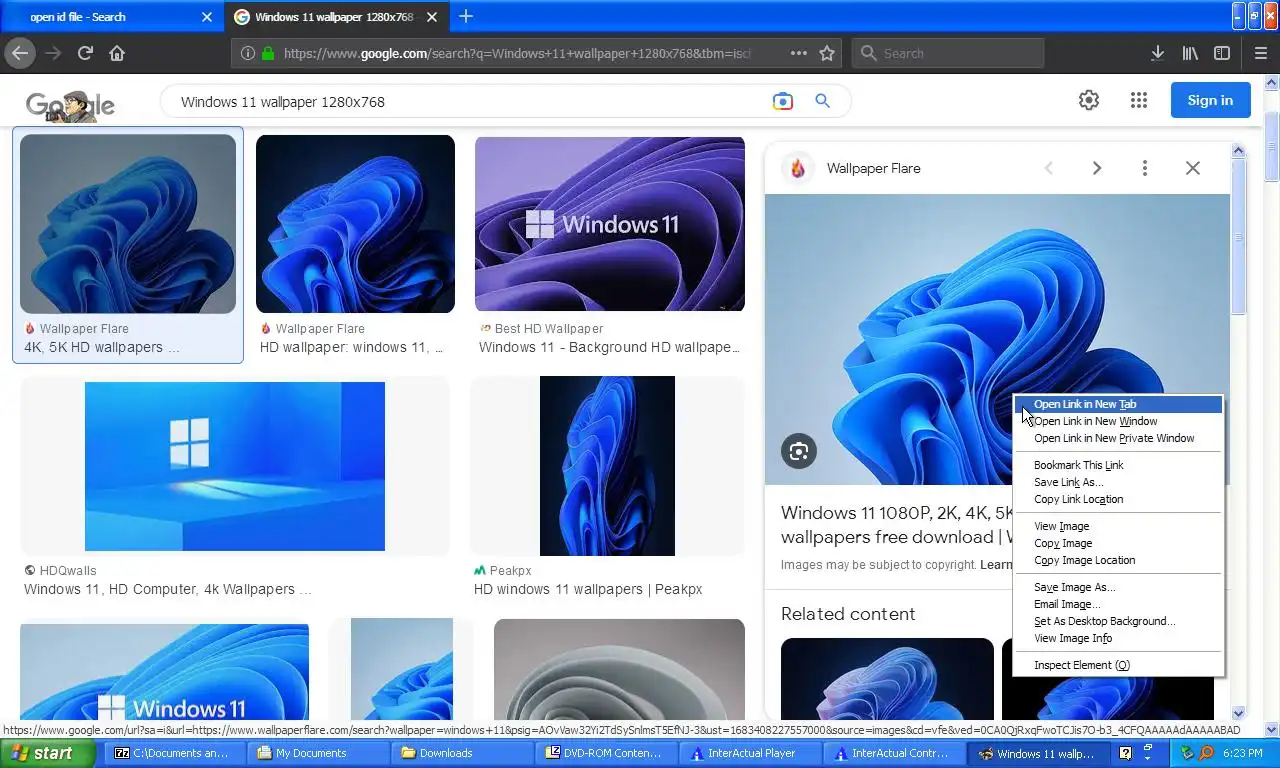Open the Firefox Home page icon
Viewport: 1280px width, 768px height.
(117, 53)
